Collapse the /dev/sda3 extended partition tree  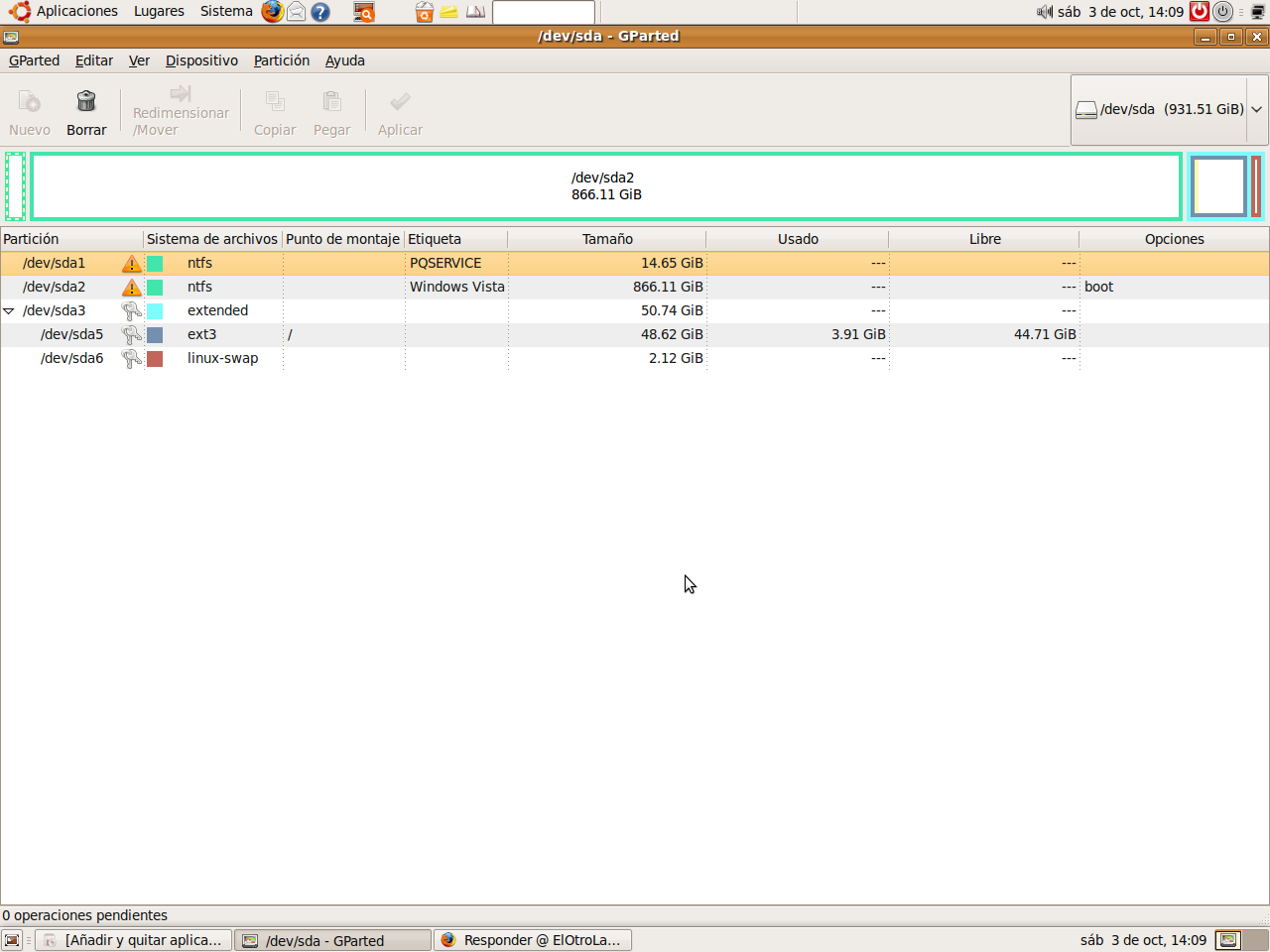point(9,311)
